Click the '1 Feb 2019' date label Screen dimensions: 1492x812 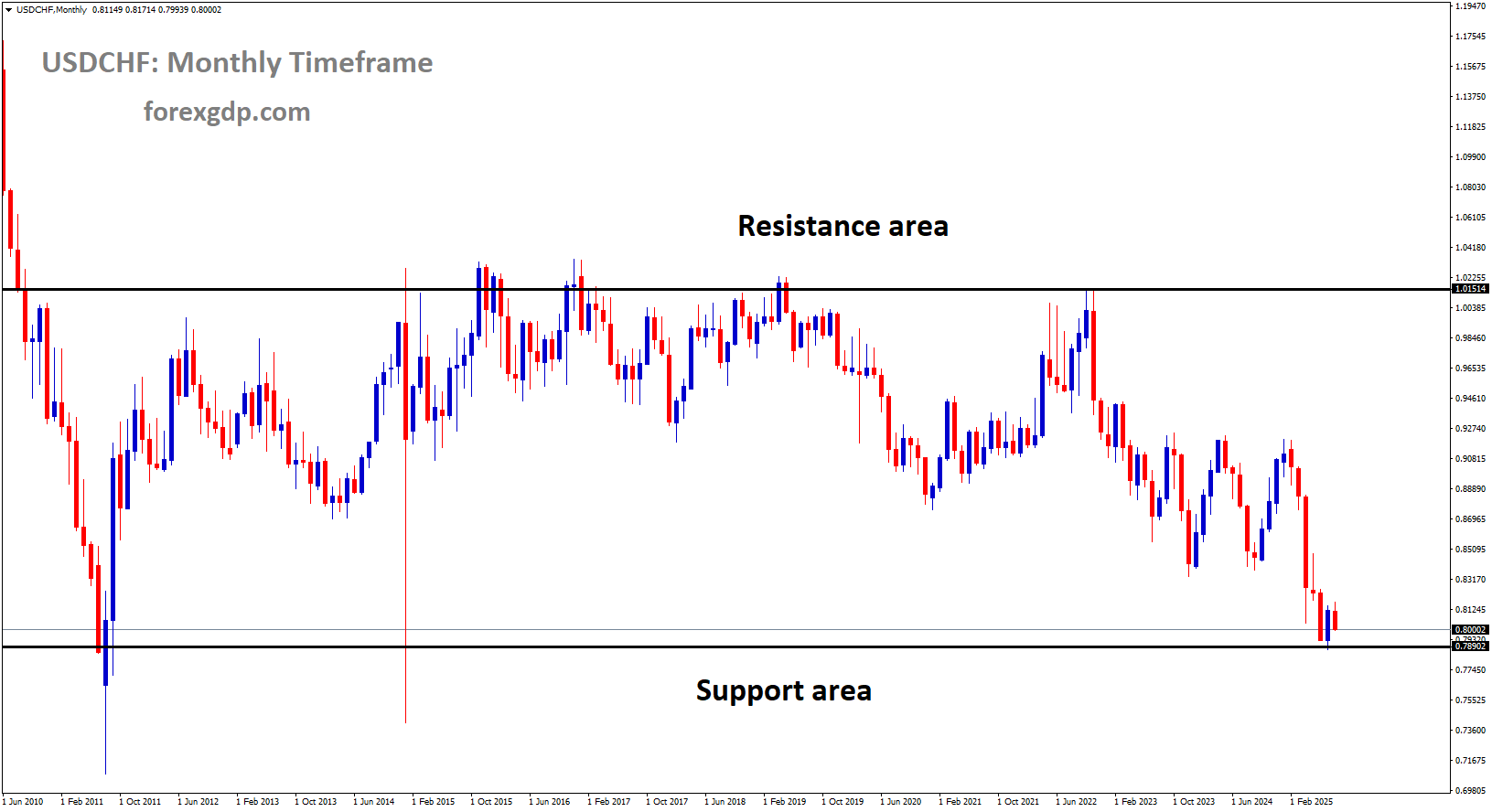tap(785, 802)
